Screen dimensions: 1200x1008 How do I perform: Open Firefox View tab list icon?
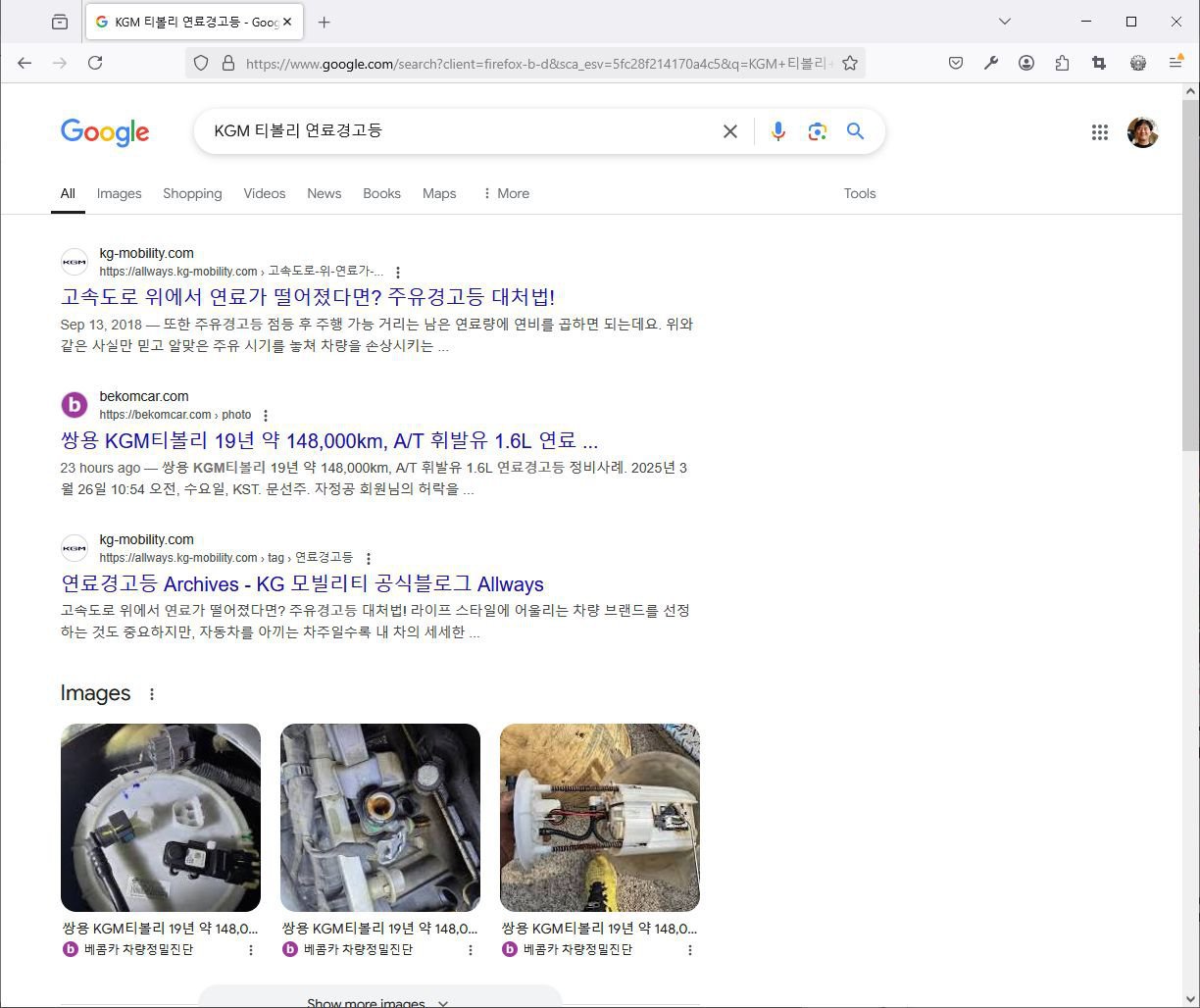[60, 22]
